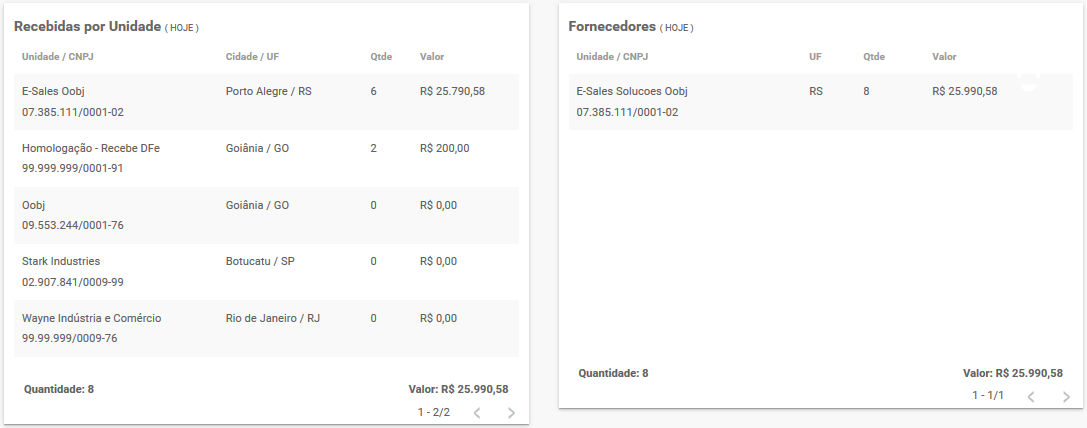Open the E-Sales Solucoes Oobj supplier row
The image size is (1087, 428).
click(x=821, y=102)
